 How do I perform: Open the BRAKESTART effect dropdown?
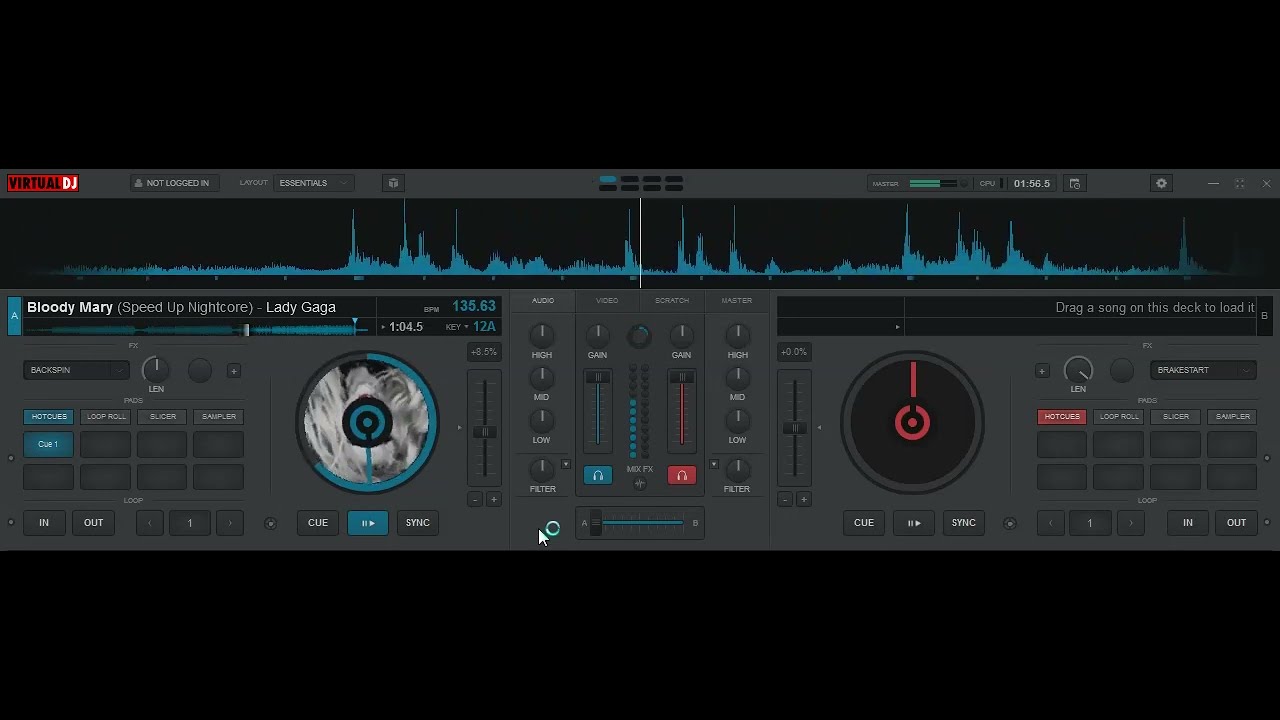[1203, 370]
